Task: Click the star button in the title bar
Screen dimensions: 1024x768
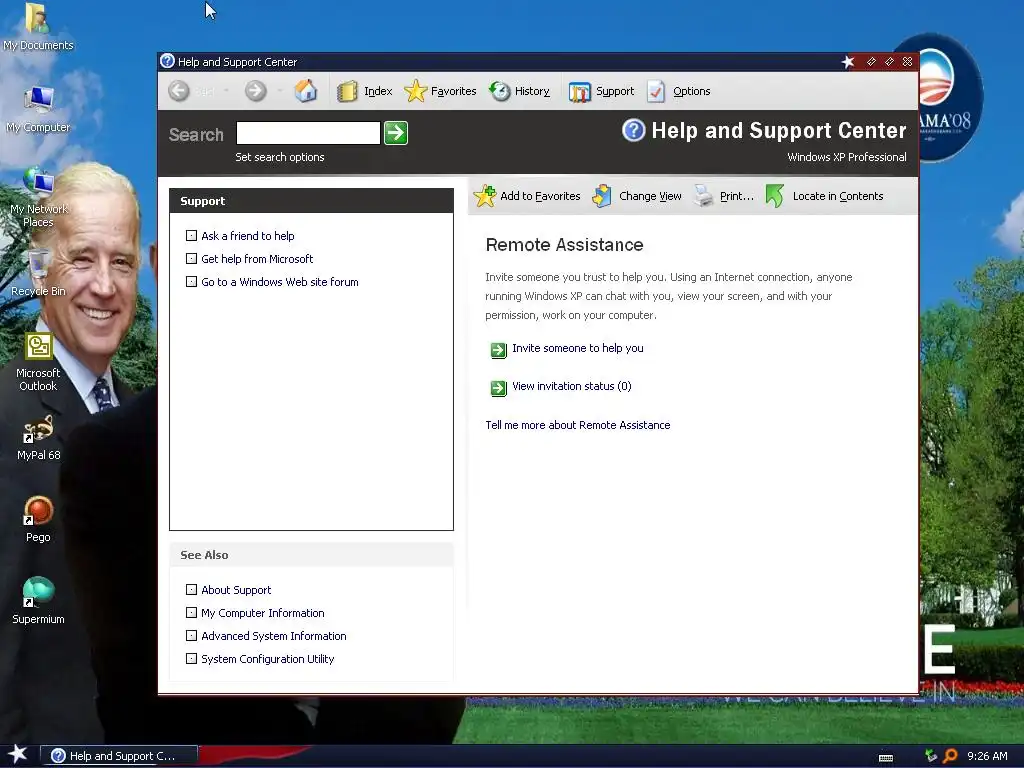Action: (848, 61)
